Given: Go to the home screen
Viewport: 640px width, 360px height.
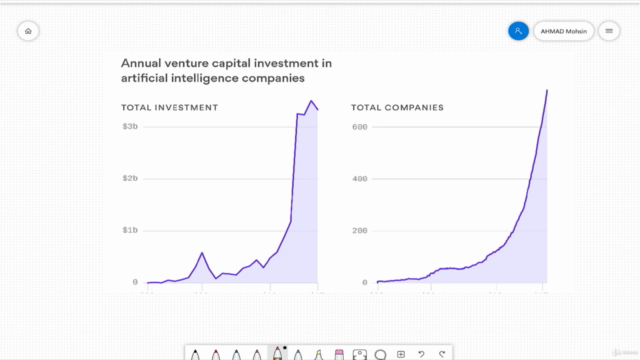Looking at the screenshot, I should [28, 31].
